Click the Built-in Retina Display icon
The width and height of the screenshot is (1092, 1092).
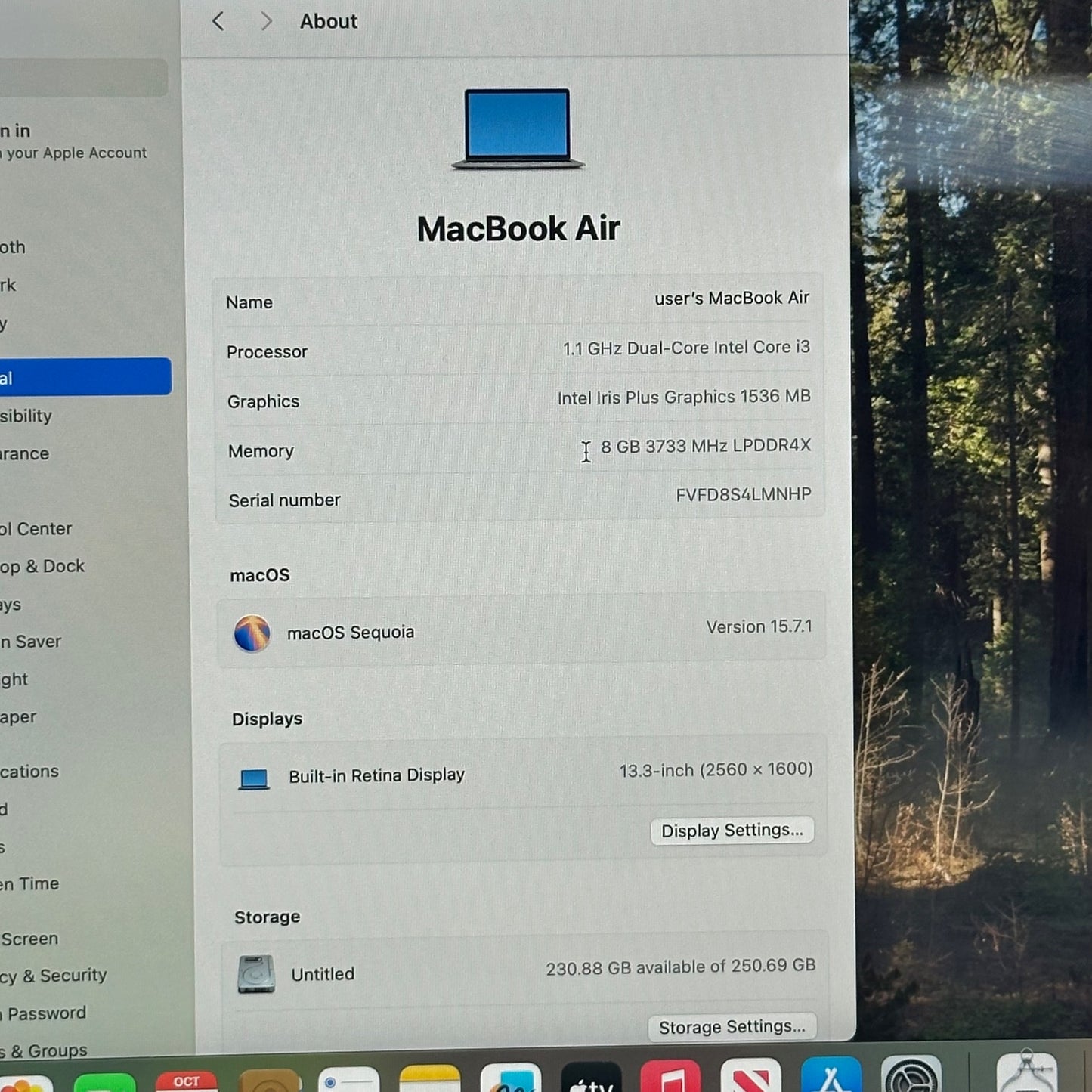coord(254,778)
